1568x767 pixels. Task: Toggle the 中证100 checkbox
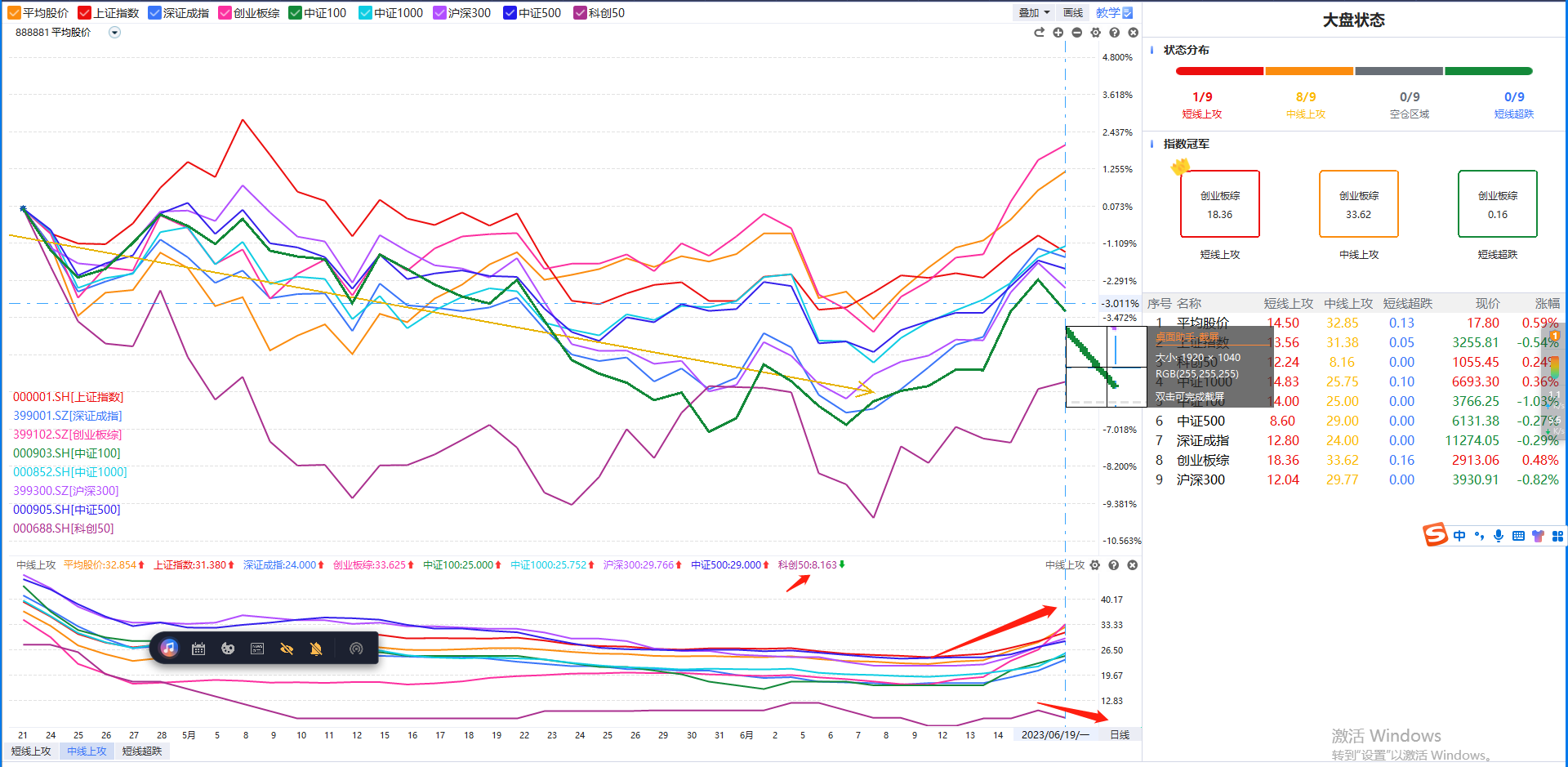(x=295, y=13)
